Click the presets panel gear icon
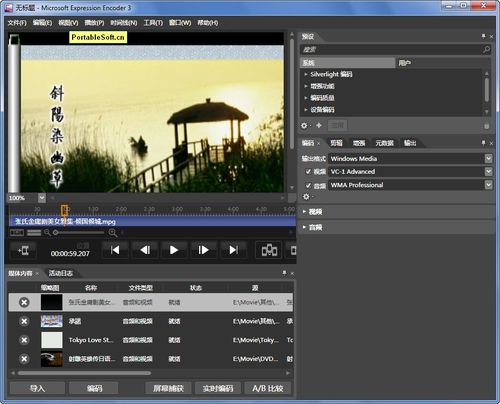The width and height of the screenshot is (500, 404). click(x=304, y=126)
